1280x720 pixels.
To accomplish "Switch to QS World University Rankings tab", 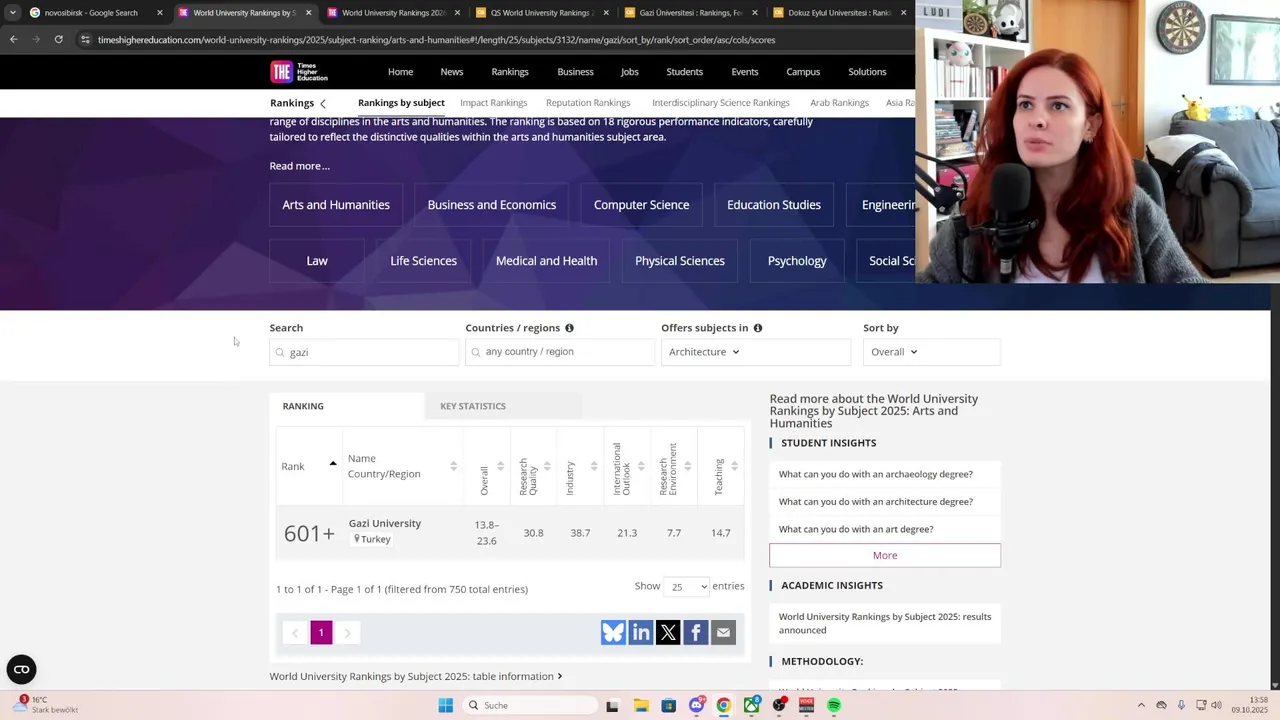I will coord(540,13).
